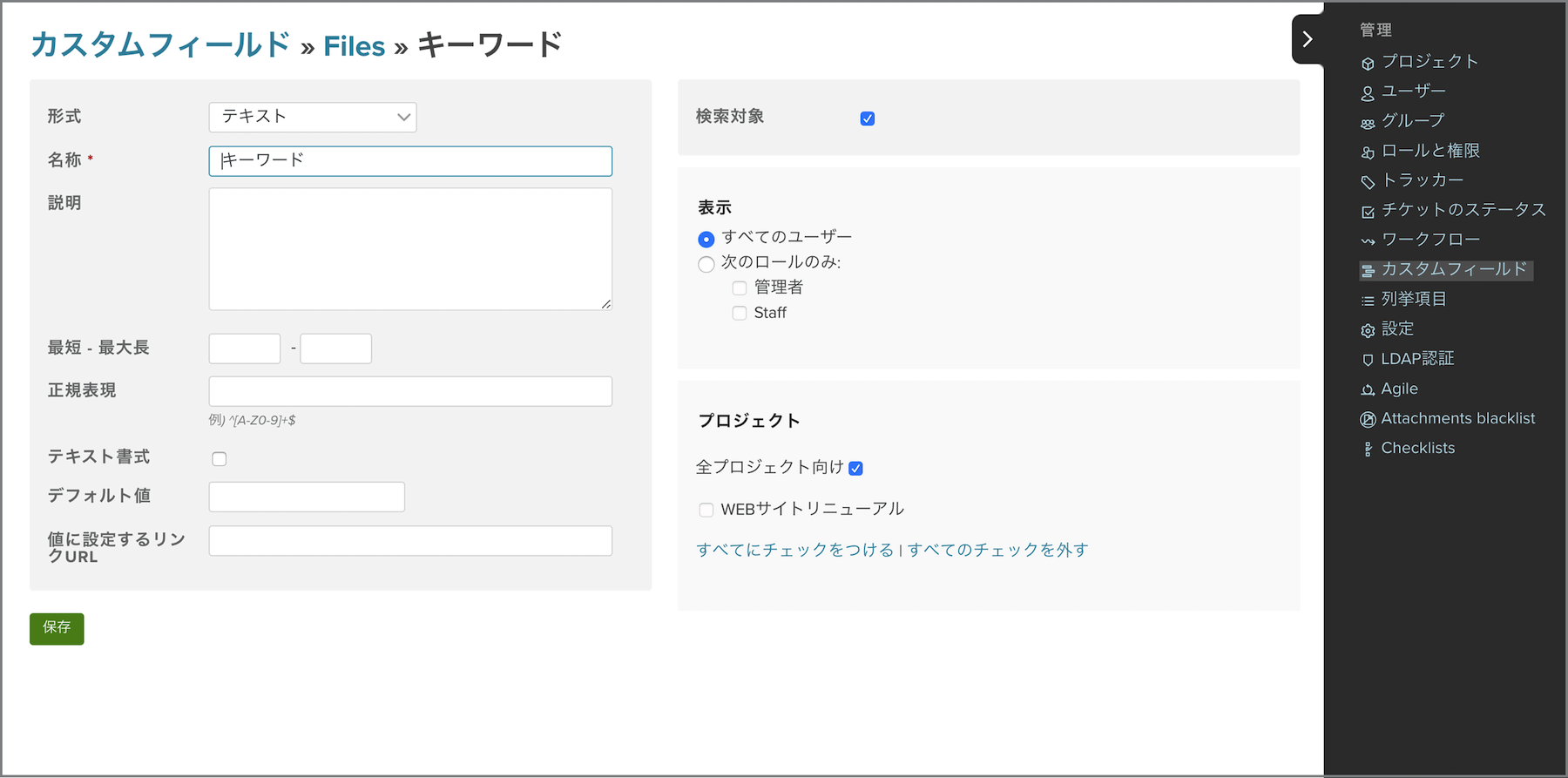Open ワークフロー in the admin menu
The width and height of the screenshot is (1568, 778).
[1430, 240]
